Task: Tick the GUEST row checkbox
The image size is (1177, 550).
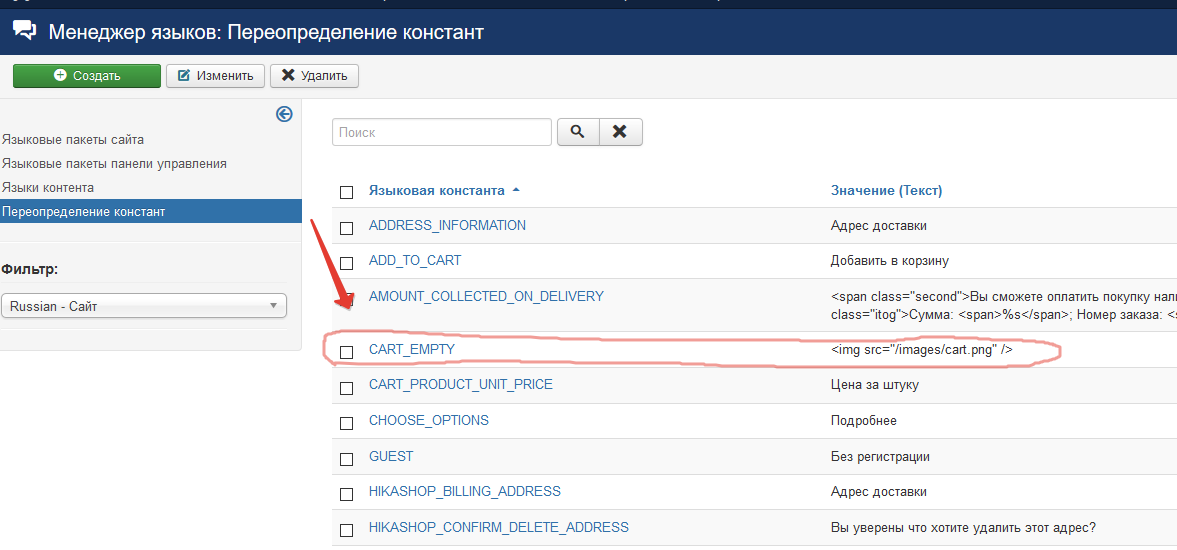Action: (x=347, y=459)
